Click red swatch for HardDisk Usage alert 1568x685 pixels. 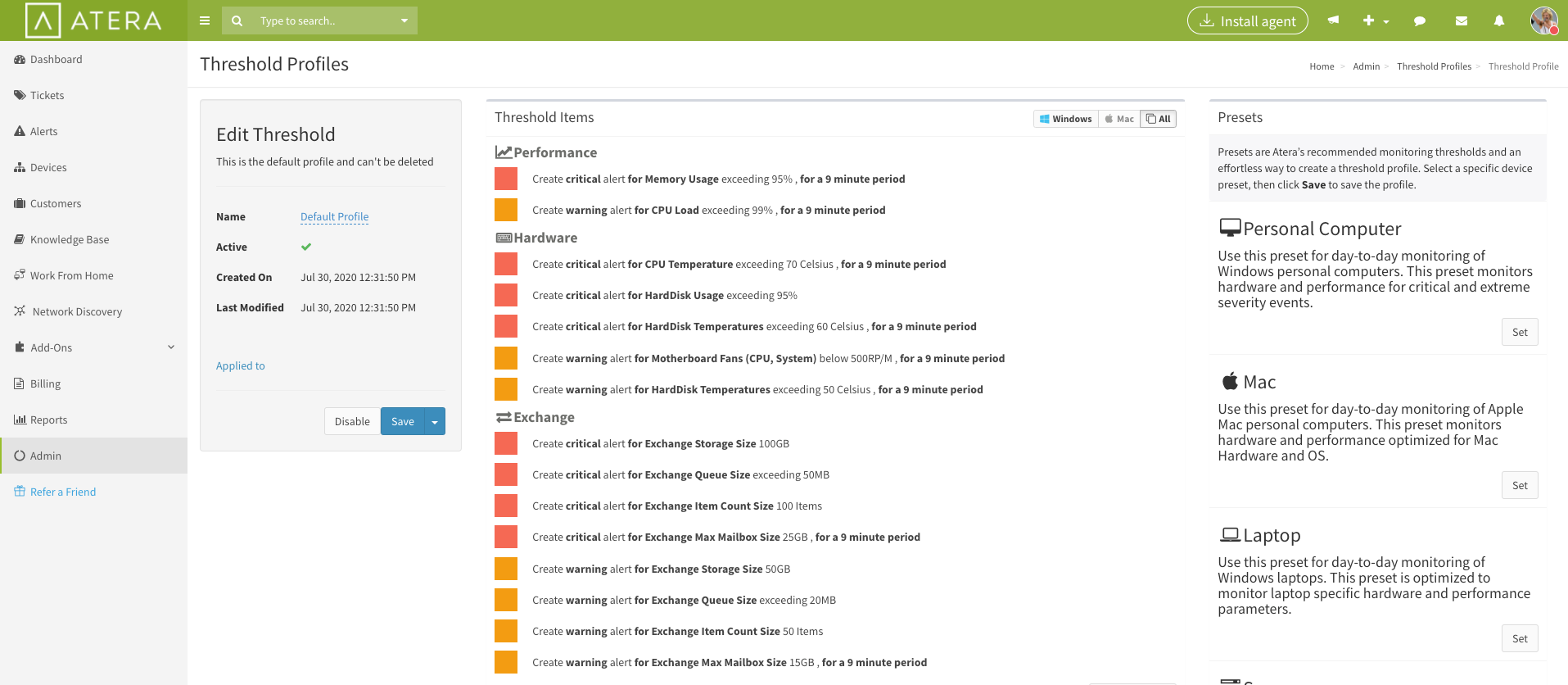point(506,295)
